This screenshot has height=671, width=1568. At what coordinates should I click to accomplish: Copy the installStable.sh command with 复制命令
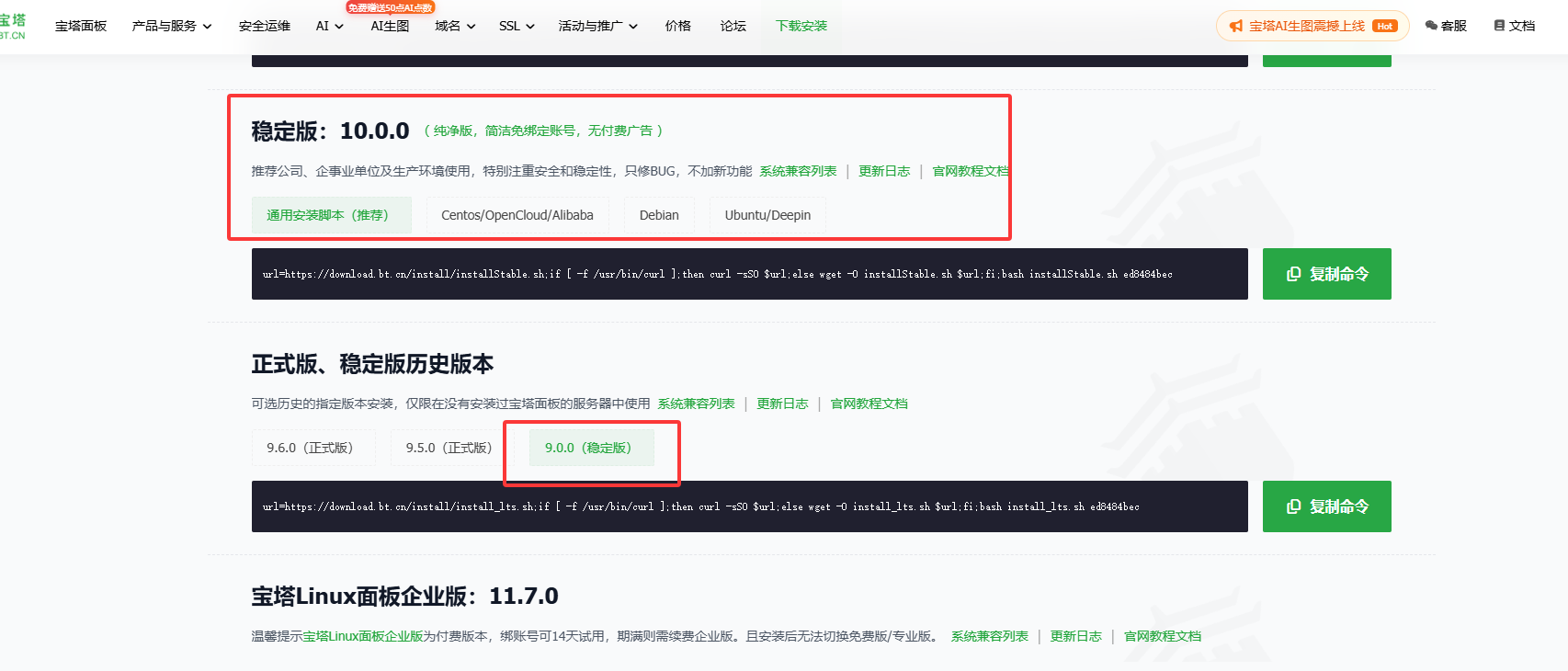click(x=1326, y=274)
